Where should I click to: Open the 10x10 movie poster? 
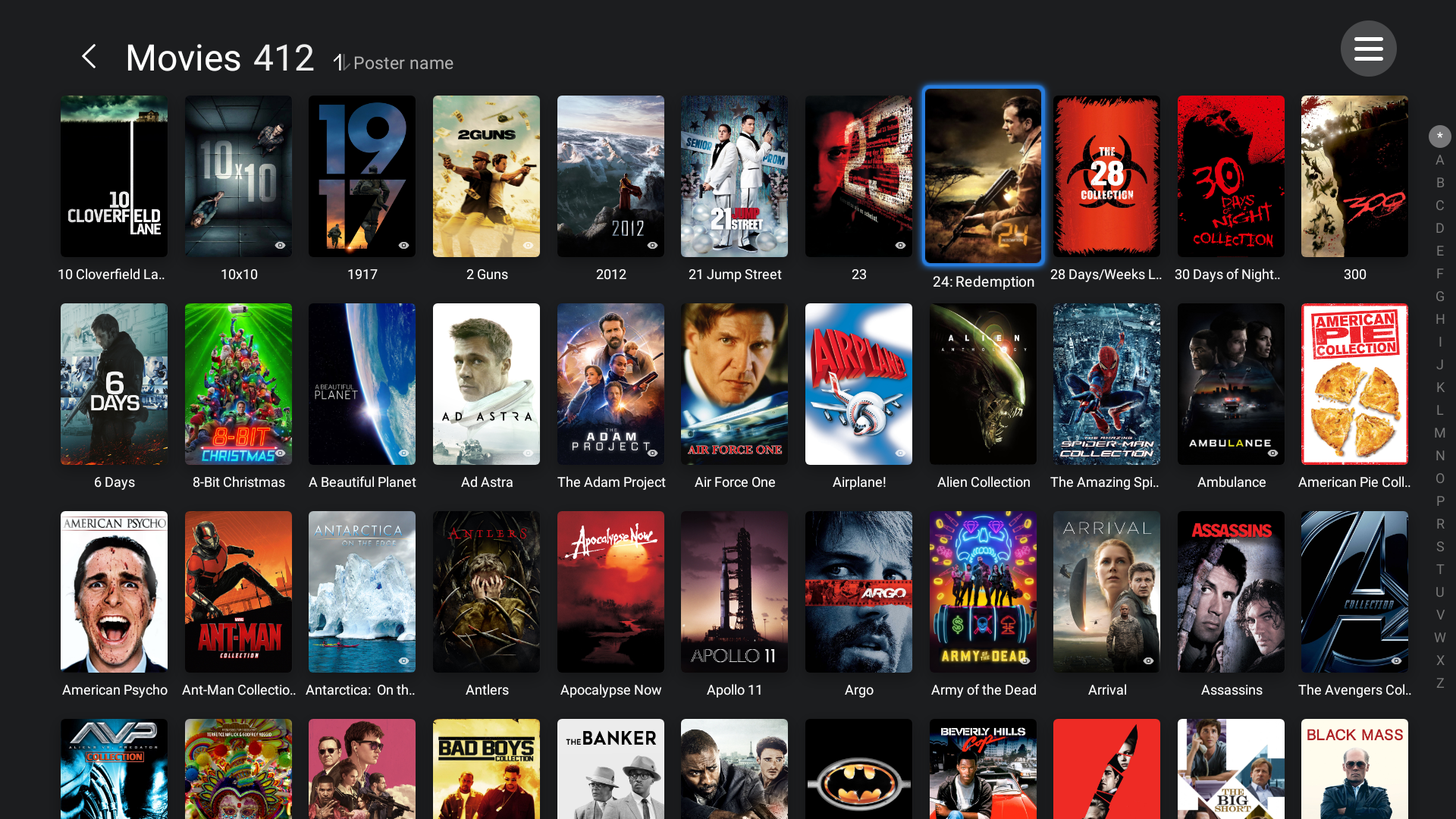(x=238, y=176)
